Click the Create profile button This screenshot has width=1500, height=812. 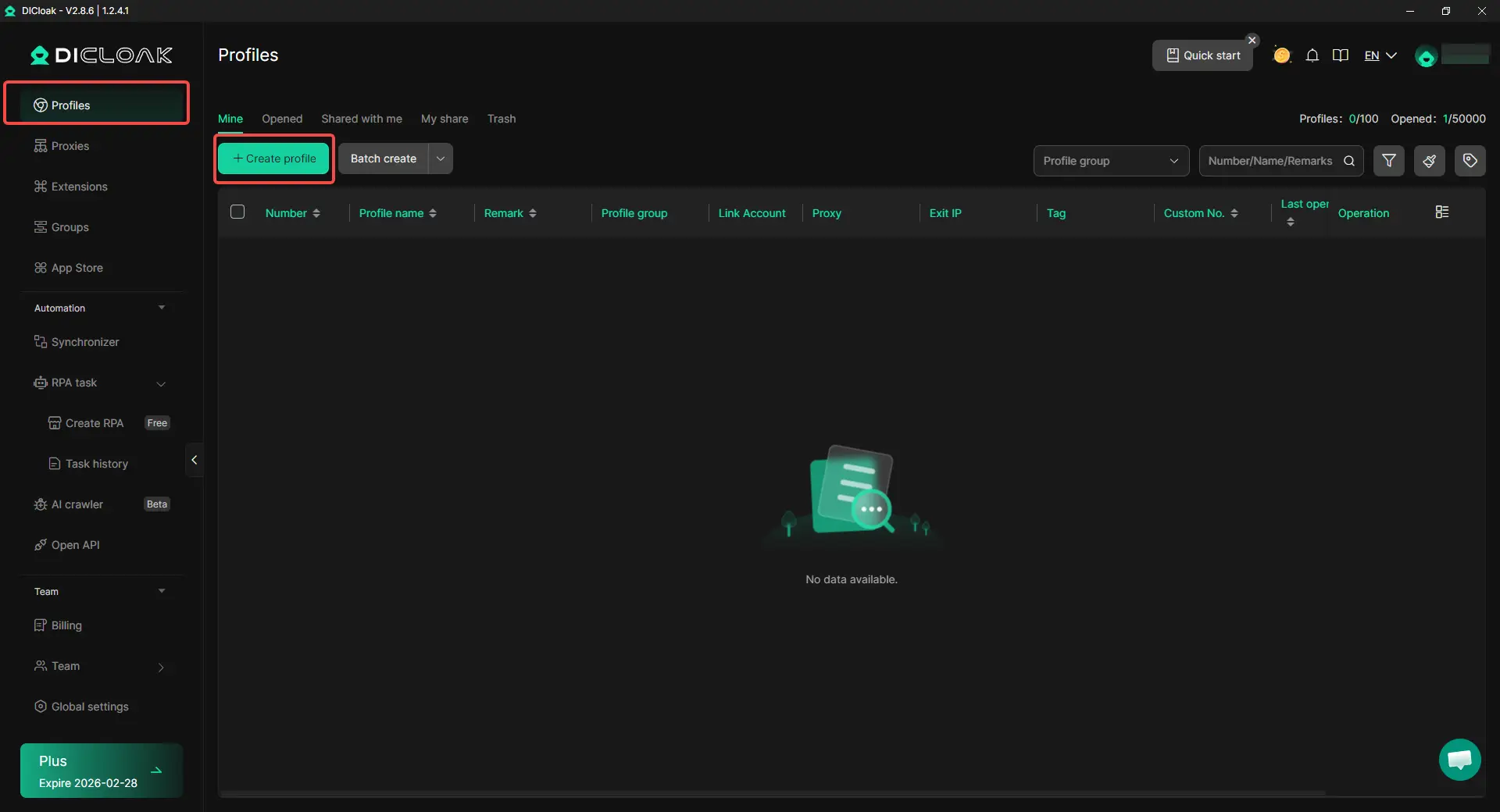273,158
